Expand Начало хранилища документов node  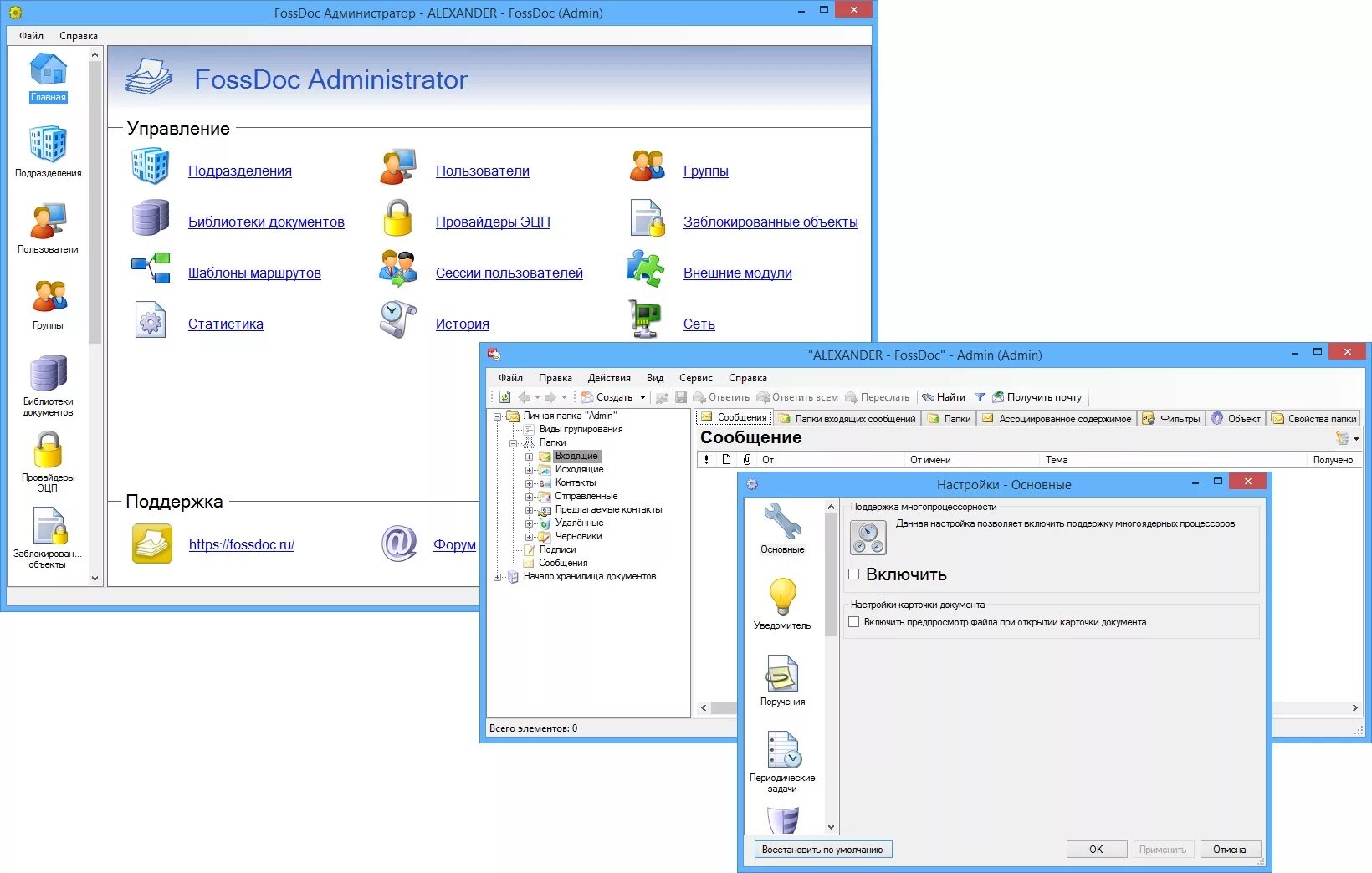click(498, 577)
